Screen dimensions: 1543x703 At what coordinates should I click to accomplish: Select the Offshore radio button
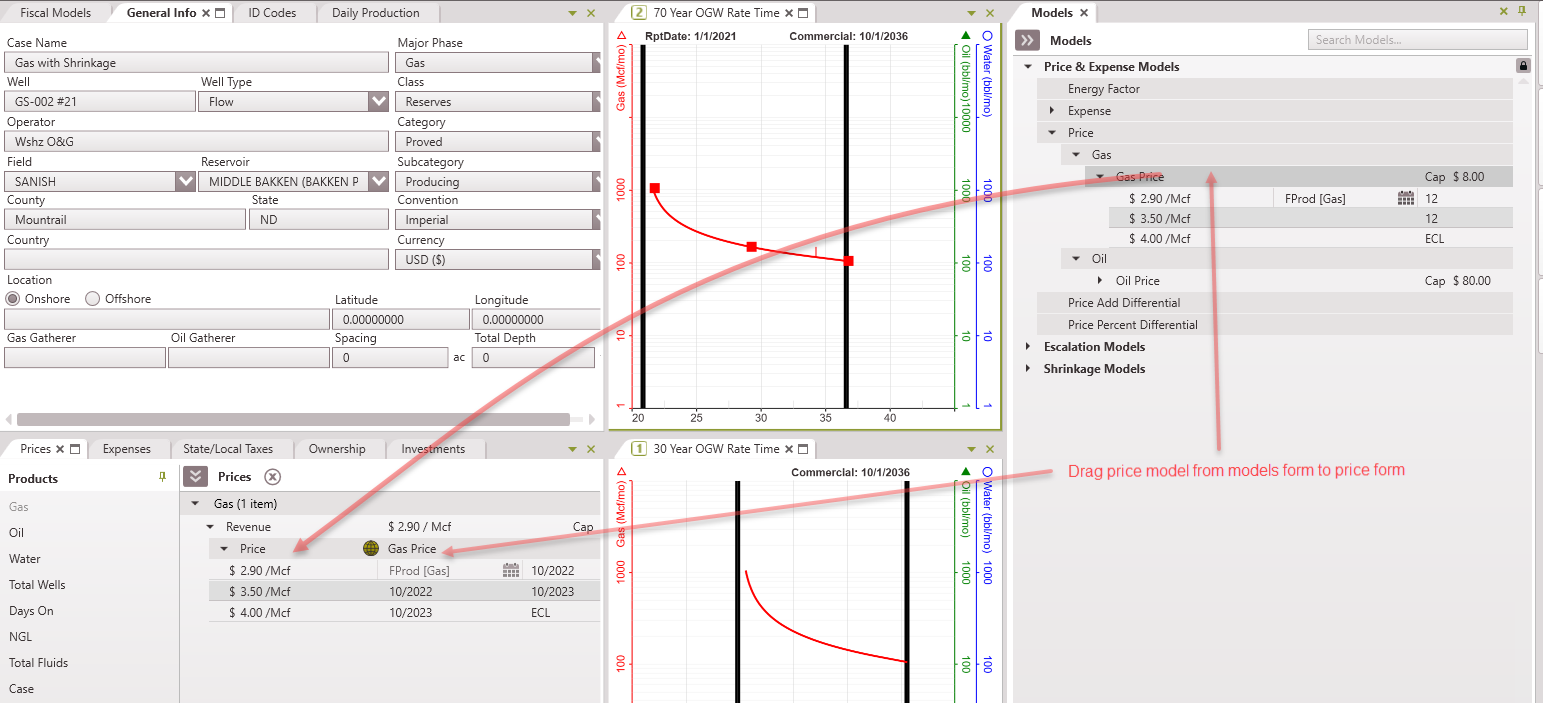pyautogui.click(x=92, y=299)
